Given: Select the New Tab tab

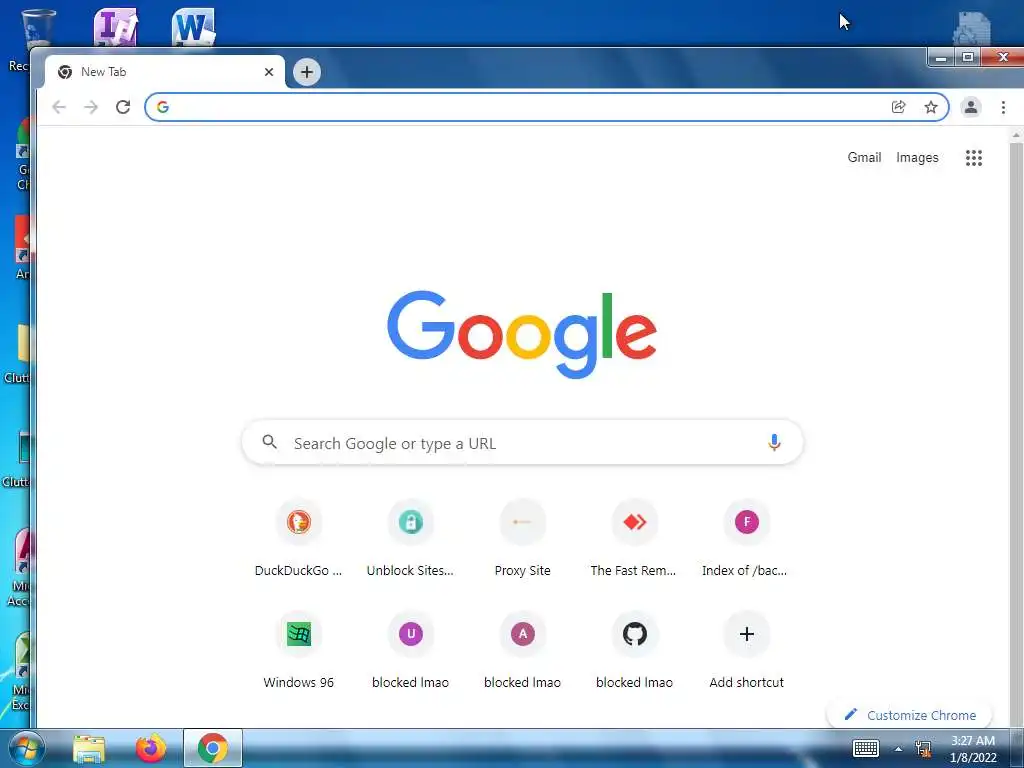Looking at the screenshot, I should coord(165,72).
